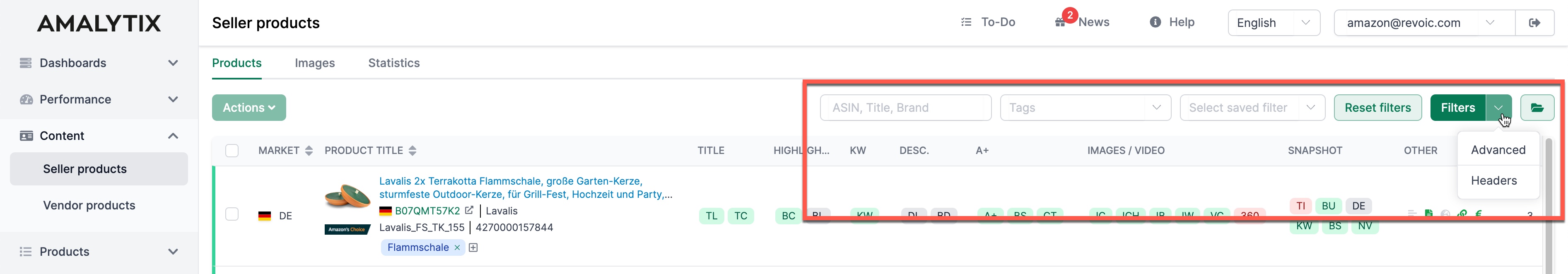
Task: Choose Advanced from the Filters menu
Action: 1498,150
